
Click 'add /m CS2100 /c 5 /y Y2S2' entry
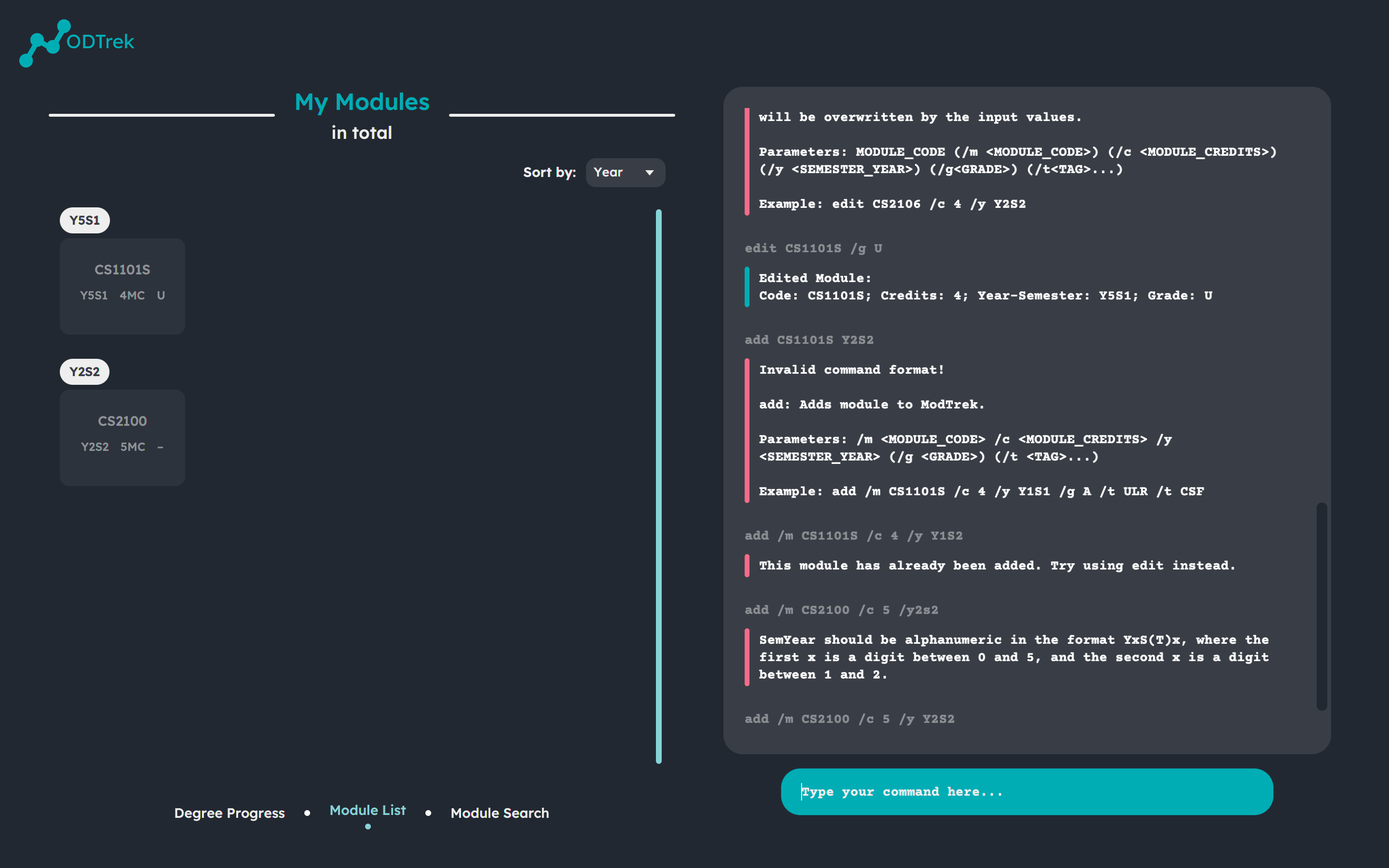tap(849, 719)
